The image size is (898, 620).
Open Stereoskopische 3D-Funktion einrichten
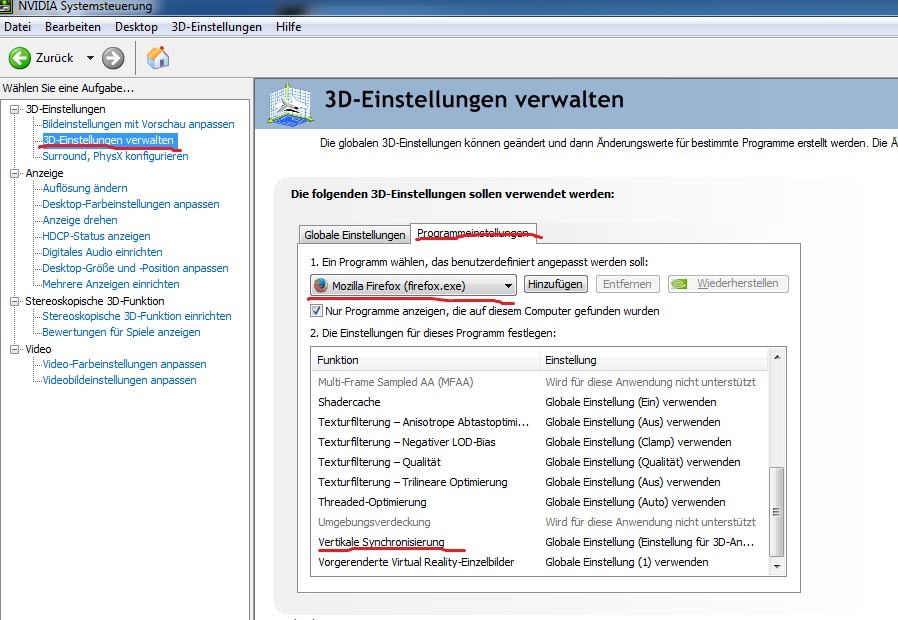click(137, 317)
